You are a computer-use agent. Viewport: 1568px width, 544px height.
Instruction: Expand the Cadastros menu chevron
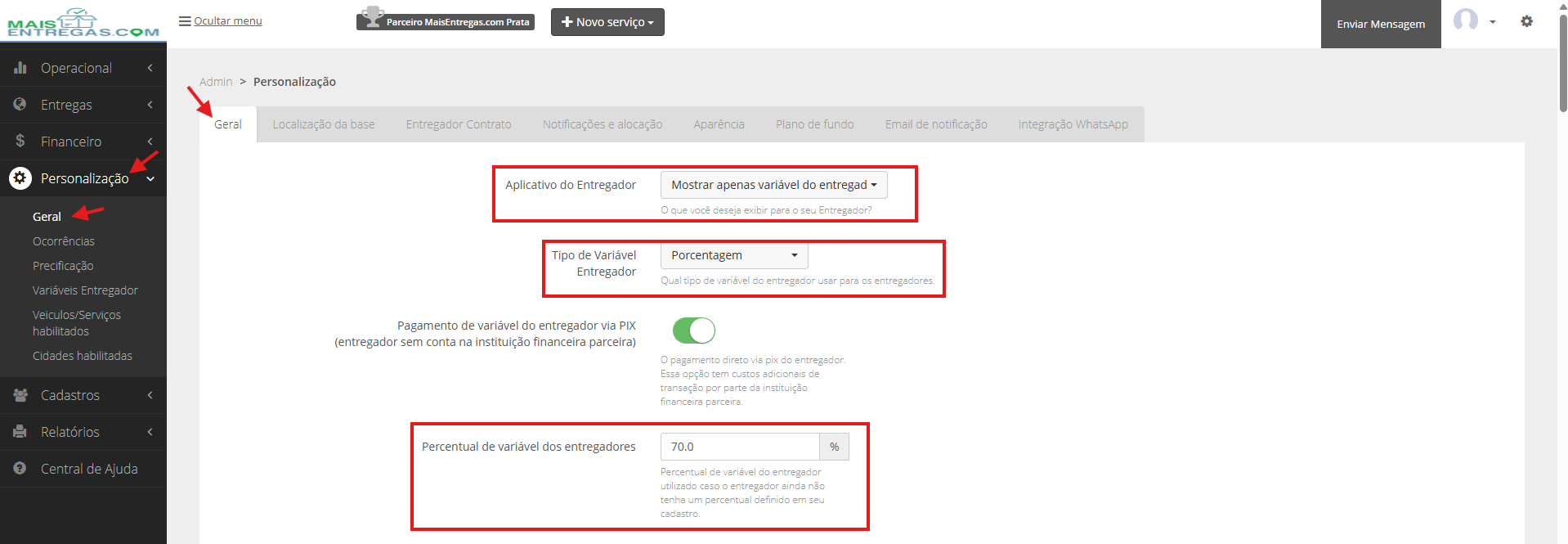pos(150,395)
